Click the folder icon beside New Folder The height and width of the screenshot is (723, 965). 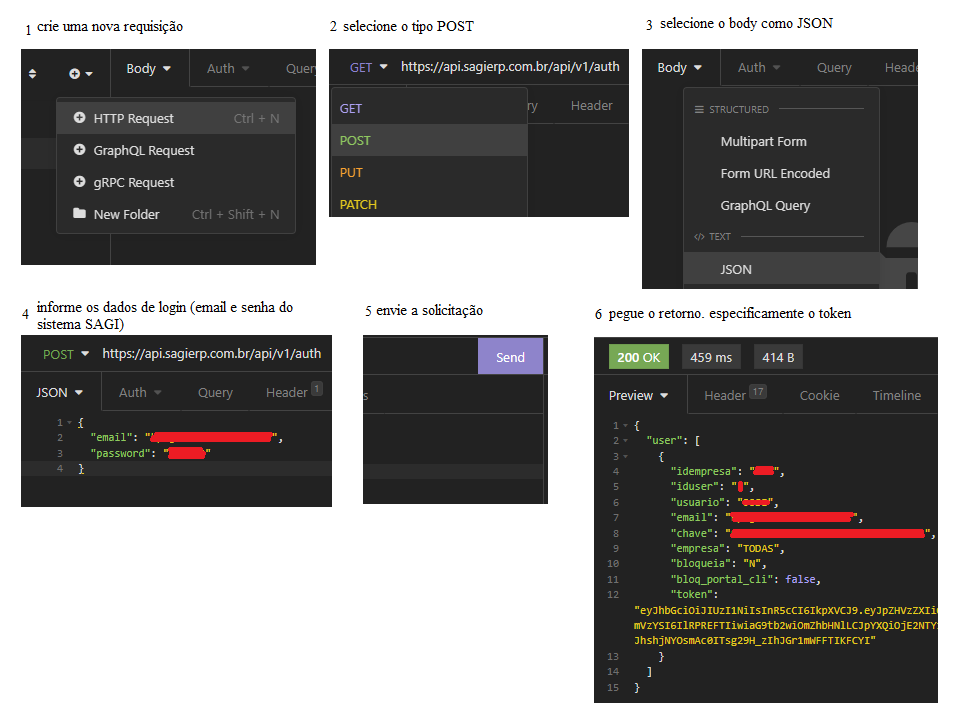[79, 214]
